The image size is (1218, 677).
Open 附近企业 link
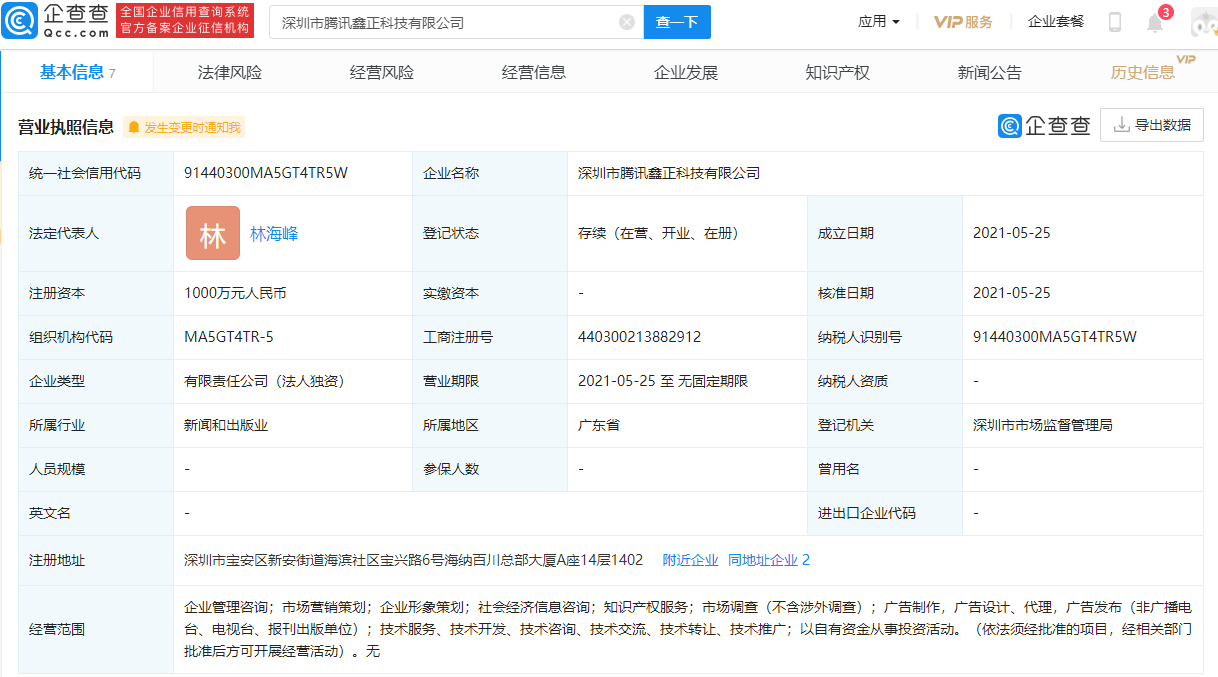tap(690, 560)
